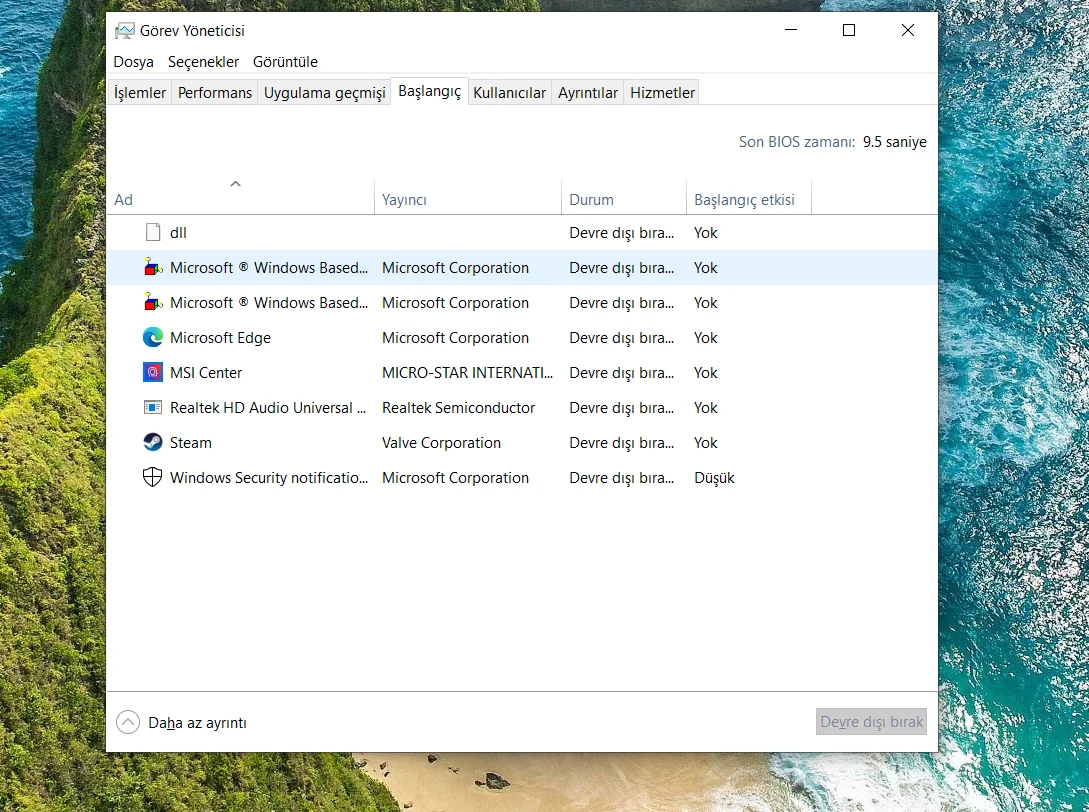The width and height of the screenshot is (1089, 812).
Task: Go to the Hizmetler tab
Action: pos(662,93)
